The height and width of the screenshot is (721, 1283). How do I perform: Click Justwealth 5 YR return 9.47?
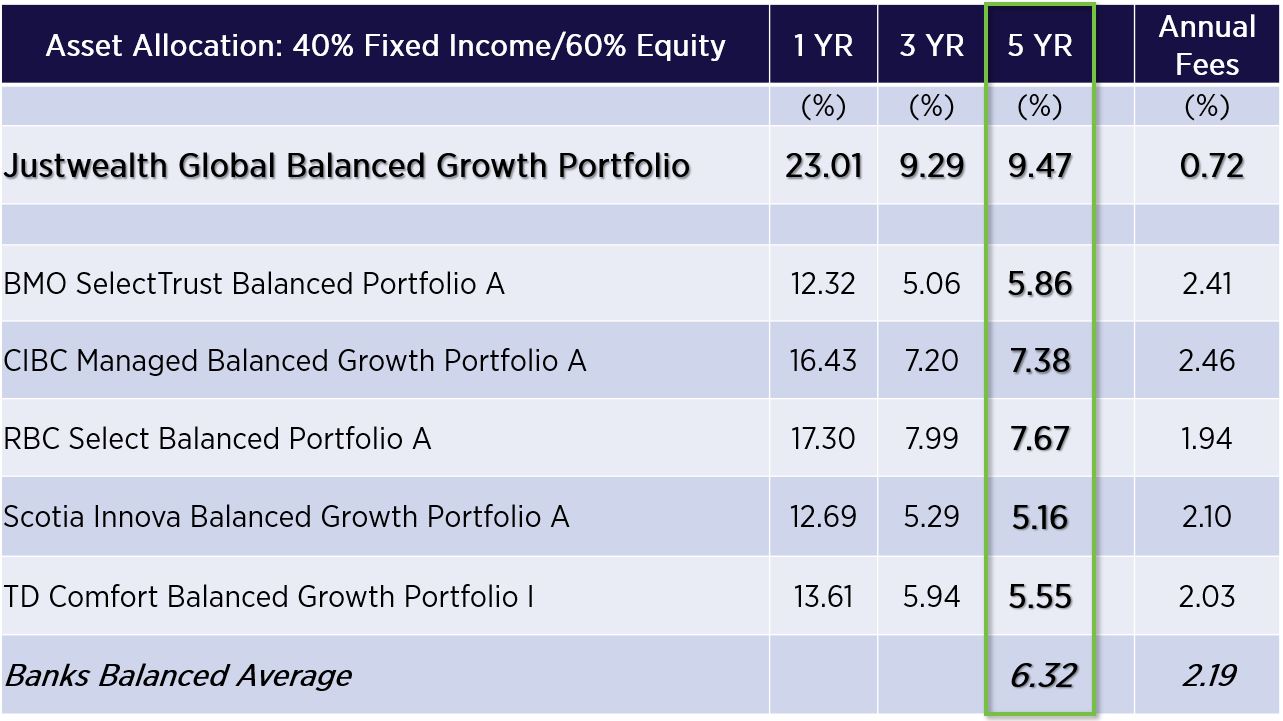tap(1040, 166)
